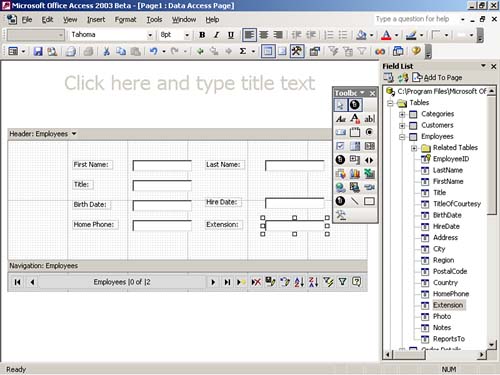Click the Font Color red A swatch
The width and height of the screenshot is (500, 375).
tap(386, 35)
